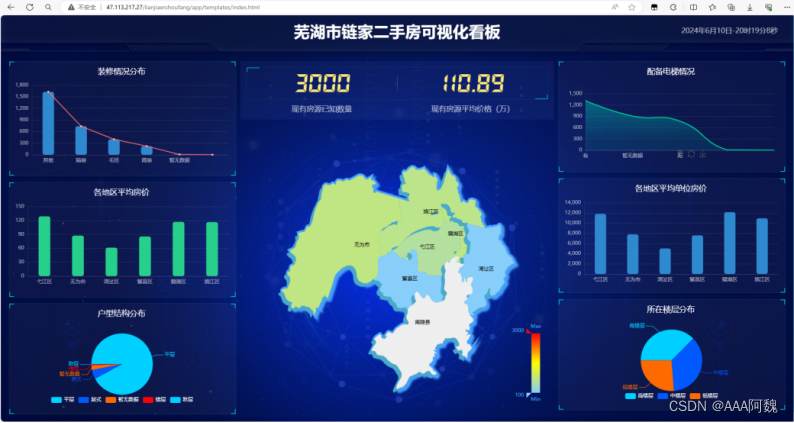Click the 3000 listings count figure
Viewport: 794px width, 423px height.
pos(323,84)
